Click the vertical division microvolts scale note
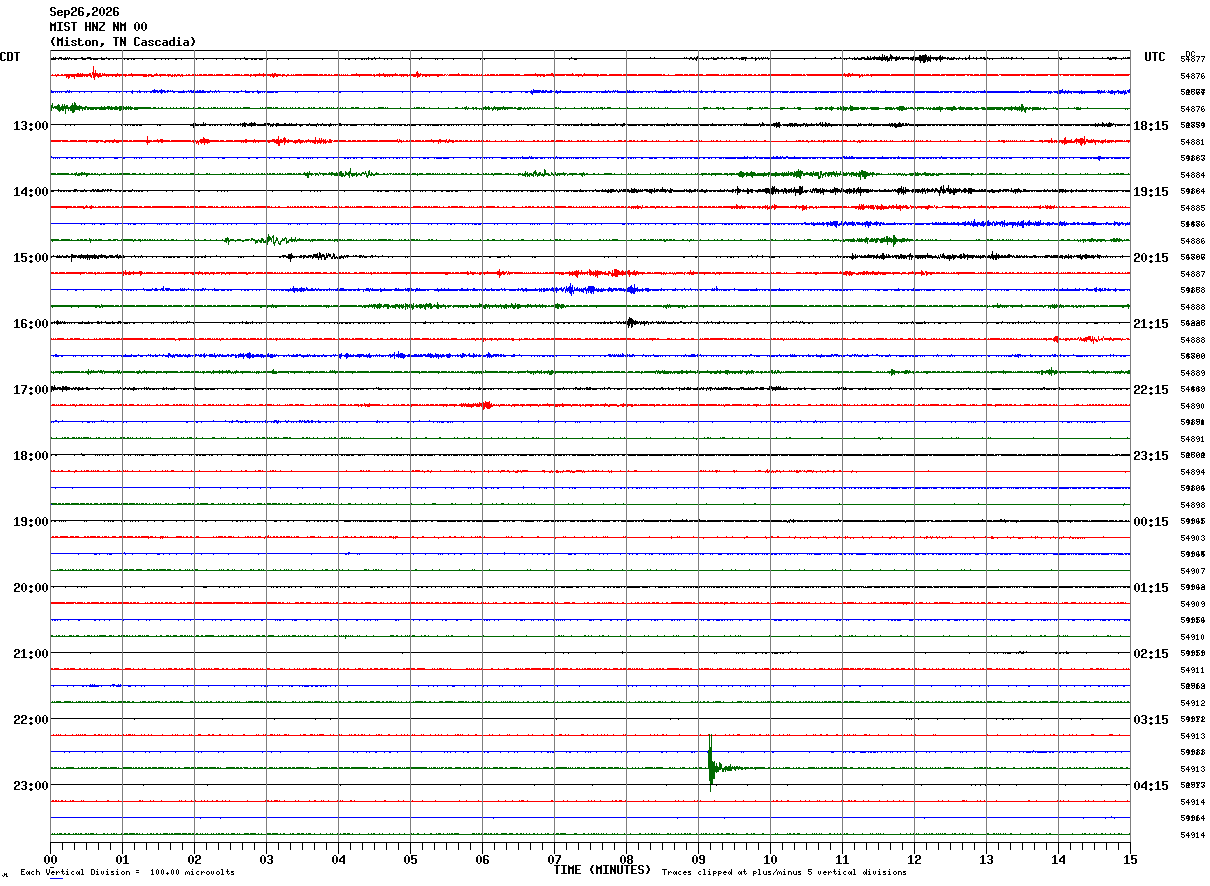1210x886 pixels. pos(127,873)
